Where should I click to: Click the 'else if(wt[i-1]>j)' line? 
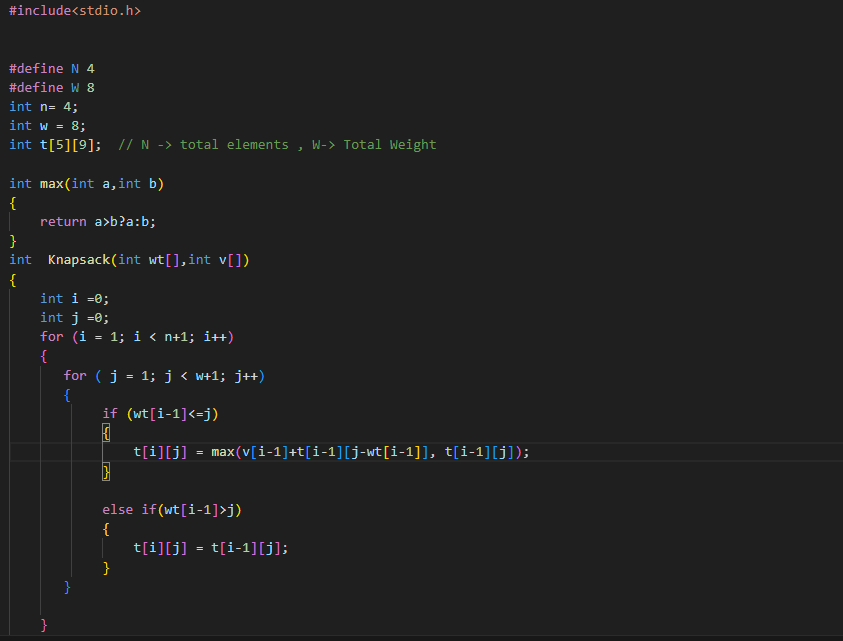[172, 510]
